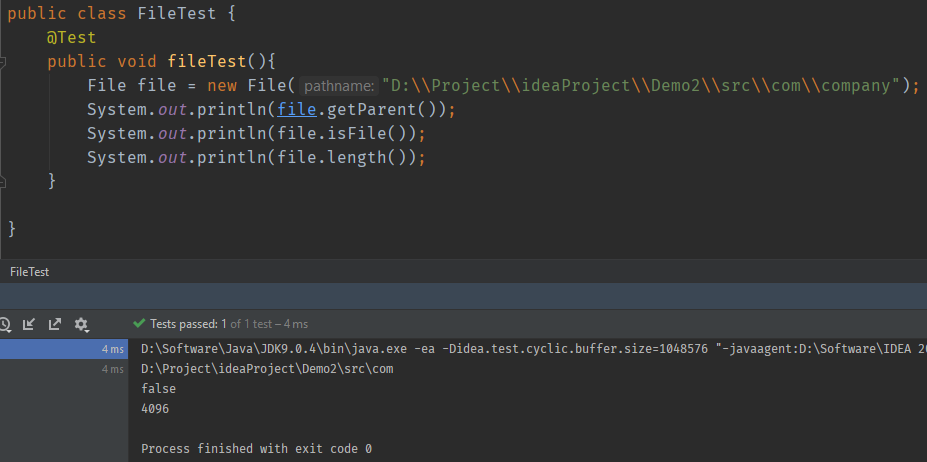This screenshot has width=927, height=462.
Task: Click the 'false' console output line
Action: tap(158, 389)
